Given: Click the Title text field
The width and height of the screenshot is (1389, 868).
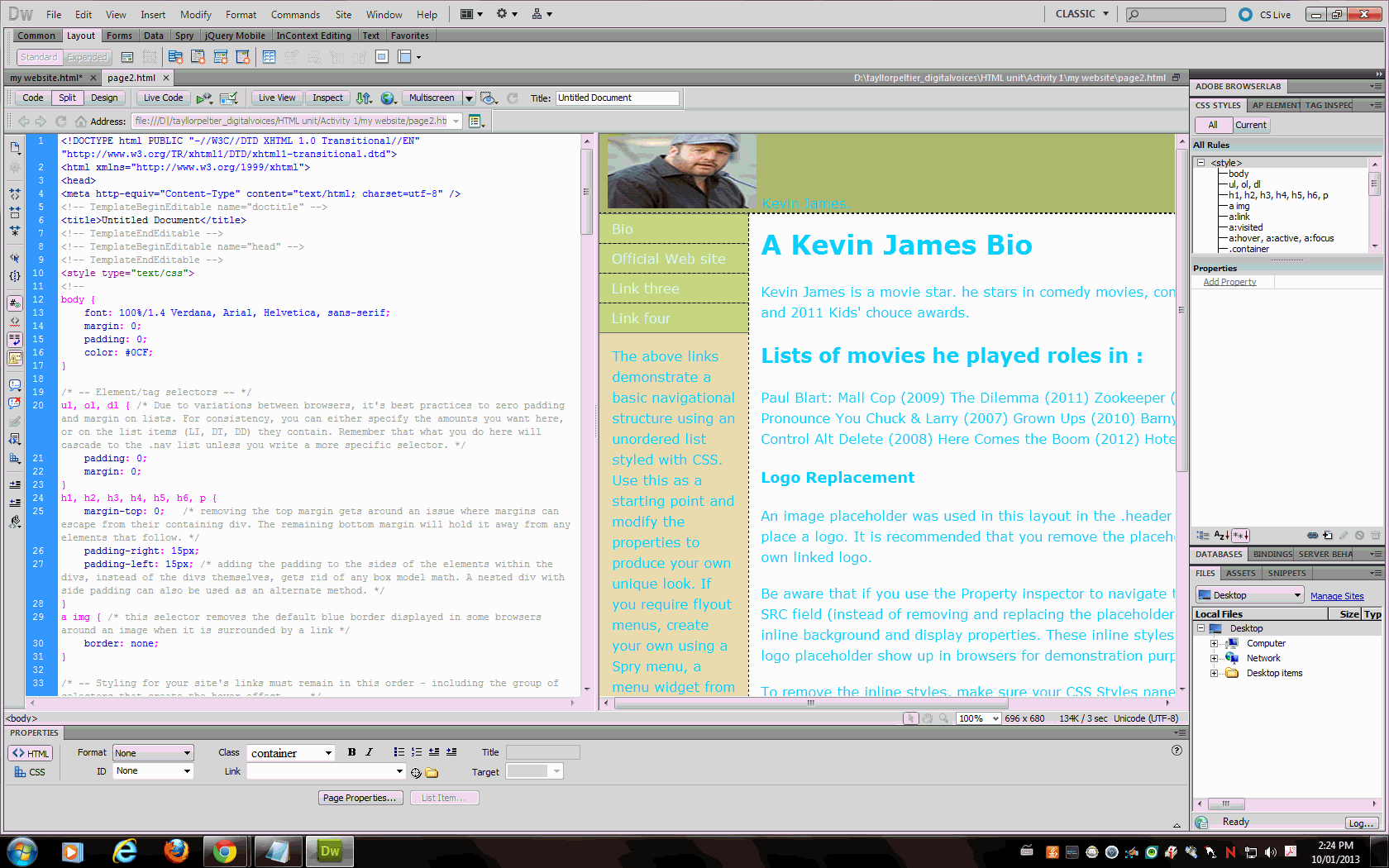Looking at the screenshot, I should 617,98.
